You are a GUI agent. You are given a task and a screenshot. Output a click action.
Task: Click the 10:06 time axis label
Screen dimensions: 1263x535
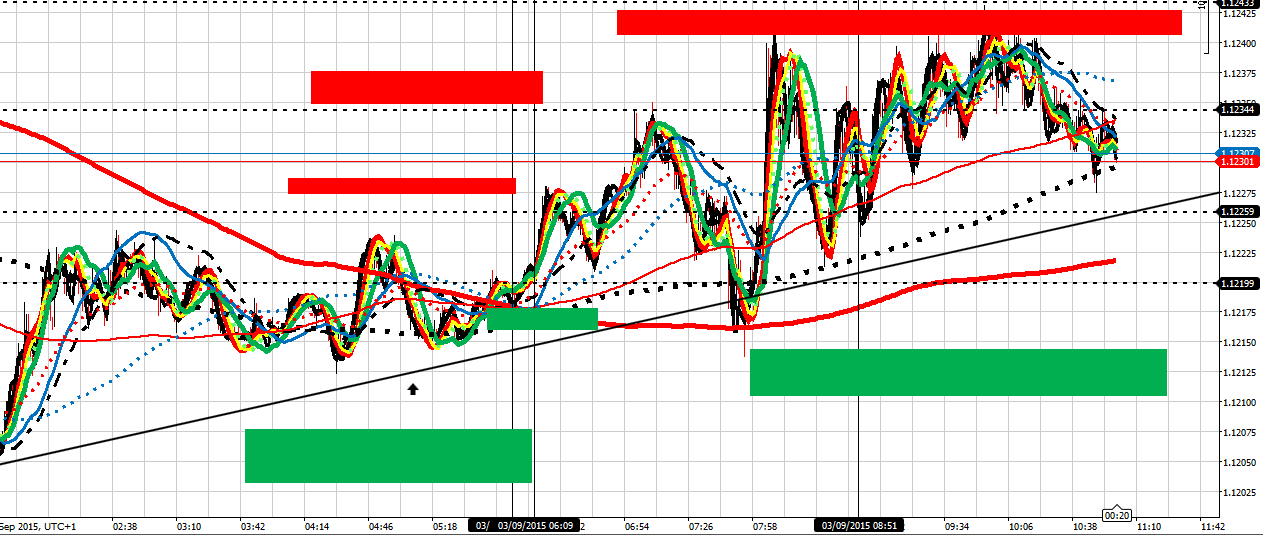(x=1021, y=525)
